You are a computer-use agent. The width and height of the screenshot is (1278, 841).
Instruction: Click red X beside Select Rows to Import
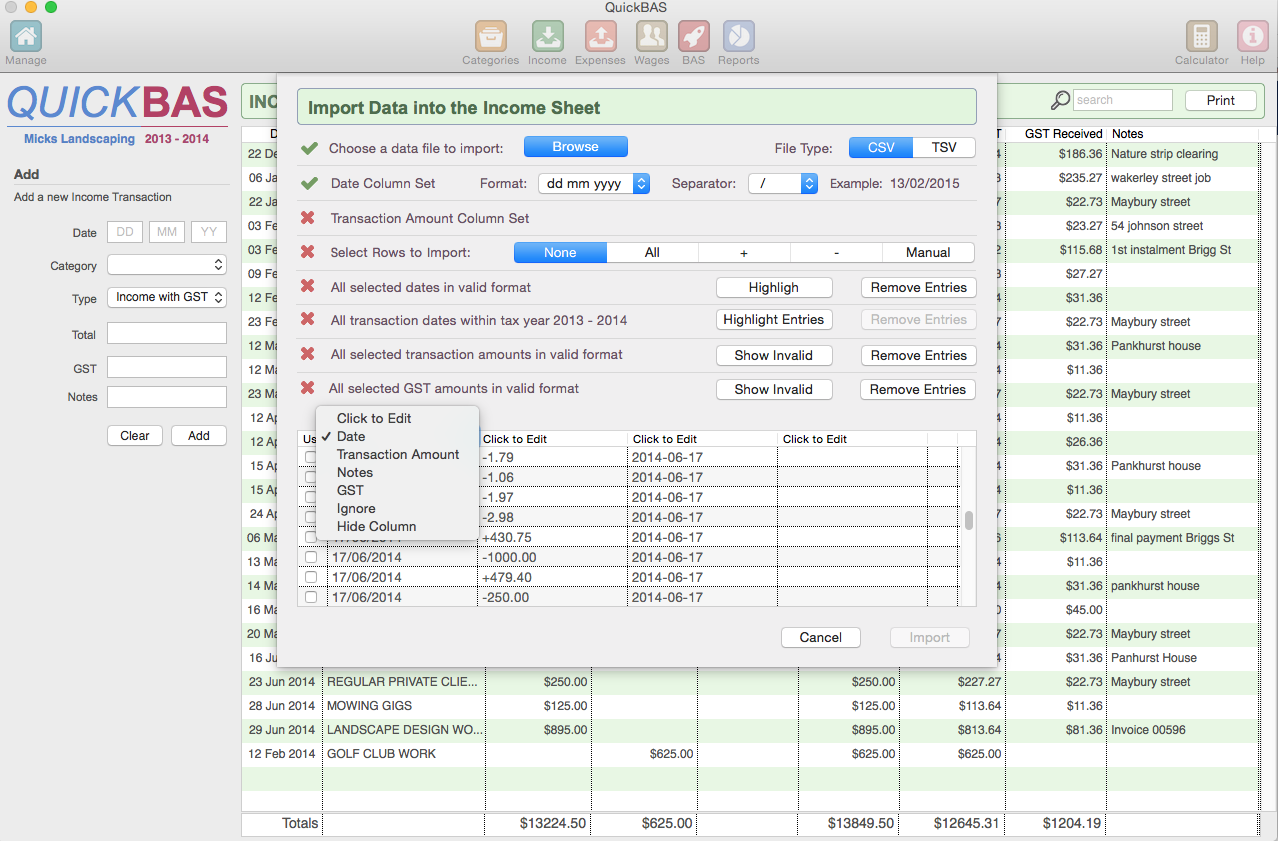pyautogui.click(x=308, y=252)
